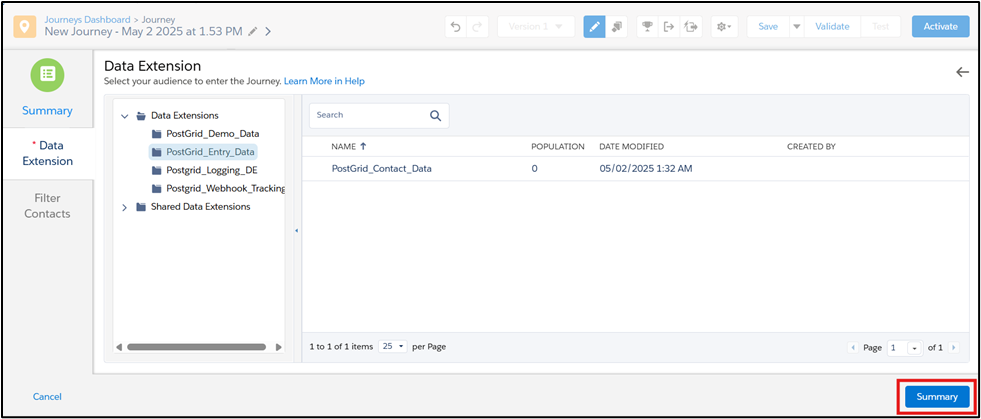The width and height of the screenshot is (981, 419).
Task: Click the redo arrow icon
Action: pyautogui.click(x=477, y=27)
